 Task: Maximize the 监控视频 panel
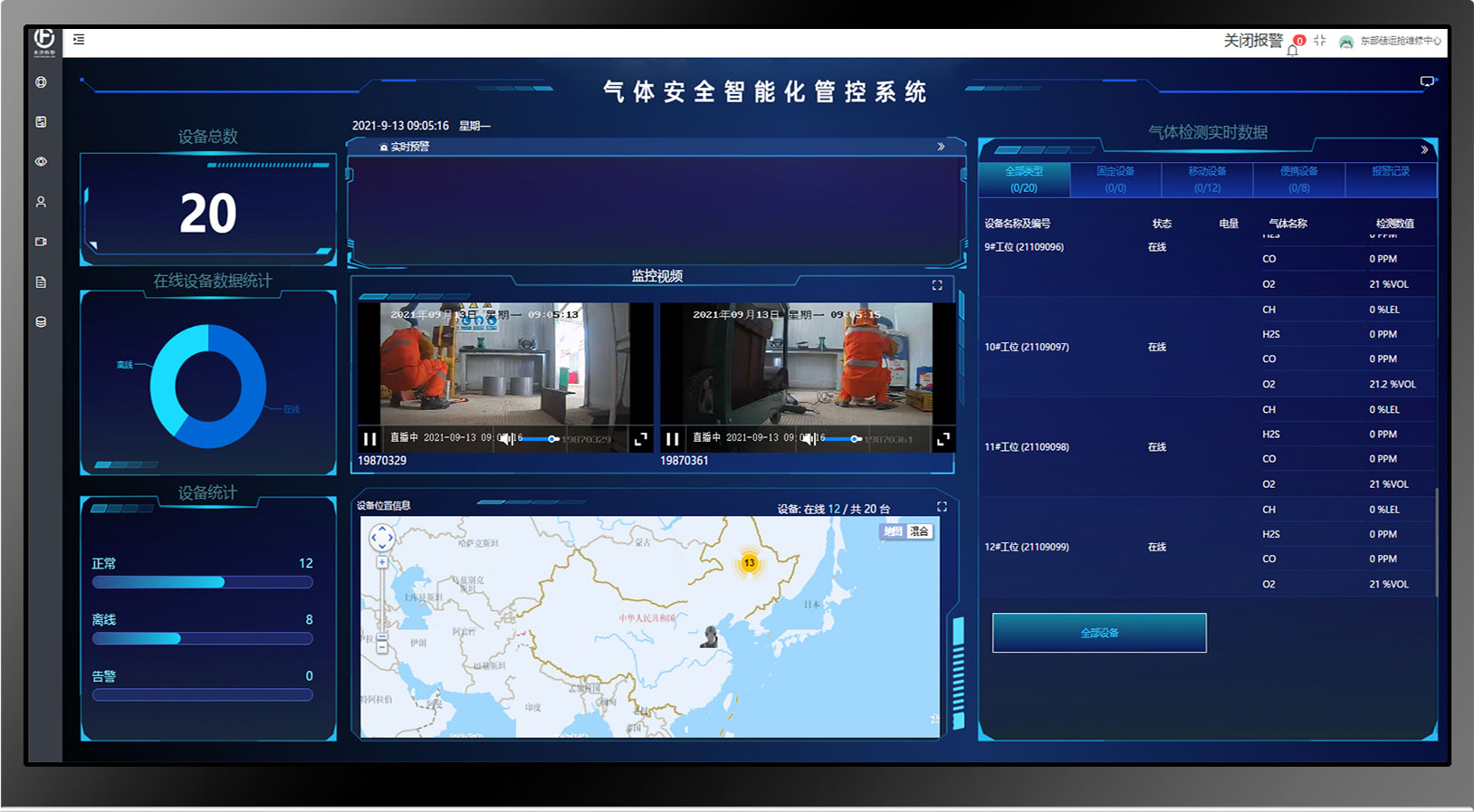(x=937, y=285)
